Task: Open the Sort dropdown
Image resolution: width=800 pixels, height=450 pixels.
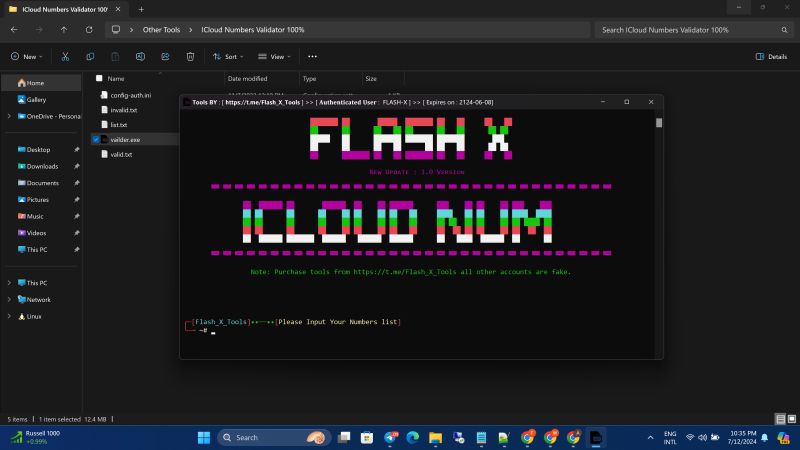Action: coord(228,57)
